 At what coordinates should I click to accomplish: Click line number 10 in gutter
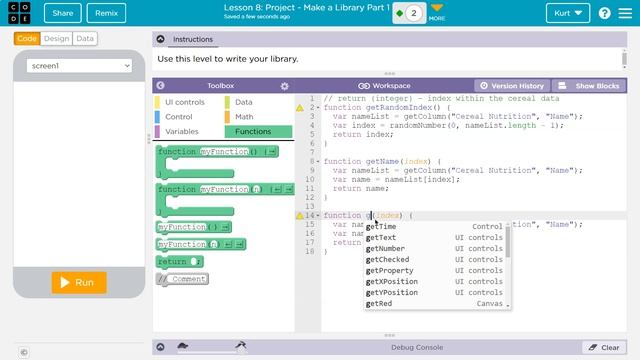pyautogui.click(x=310, y=180)
